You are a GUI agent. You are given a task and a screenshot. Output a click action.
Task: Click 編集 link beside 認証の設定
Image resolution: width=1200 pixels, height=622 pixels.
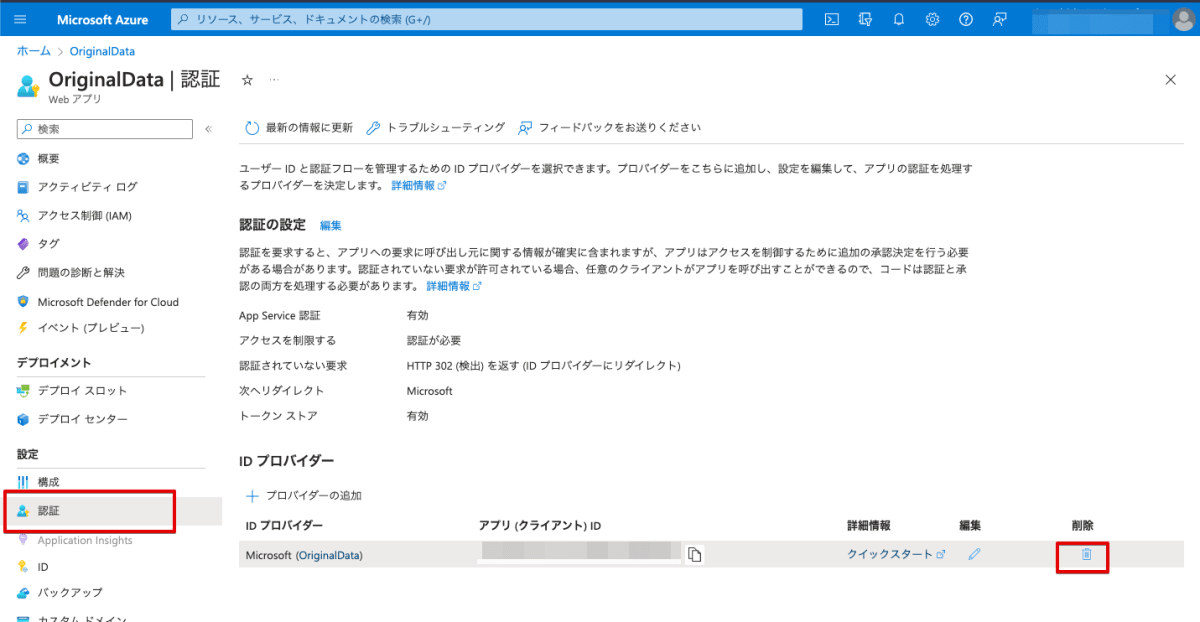point(331,225)
